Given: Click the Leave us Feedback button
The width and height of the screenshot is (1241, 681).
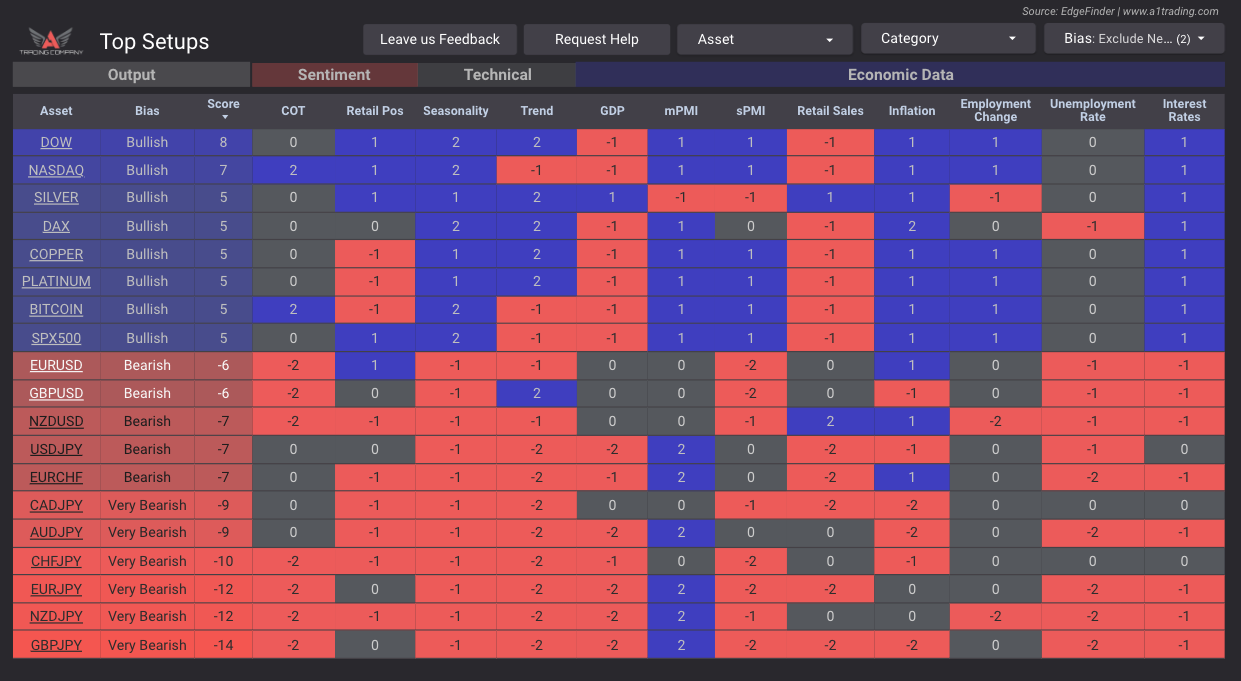Looking at the screenshot, I should pyautogui.click(x=440, y=40).
